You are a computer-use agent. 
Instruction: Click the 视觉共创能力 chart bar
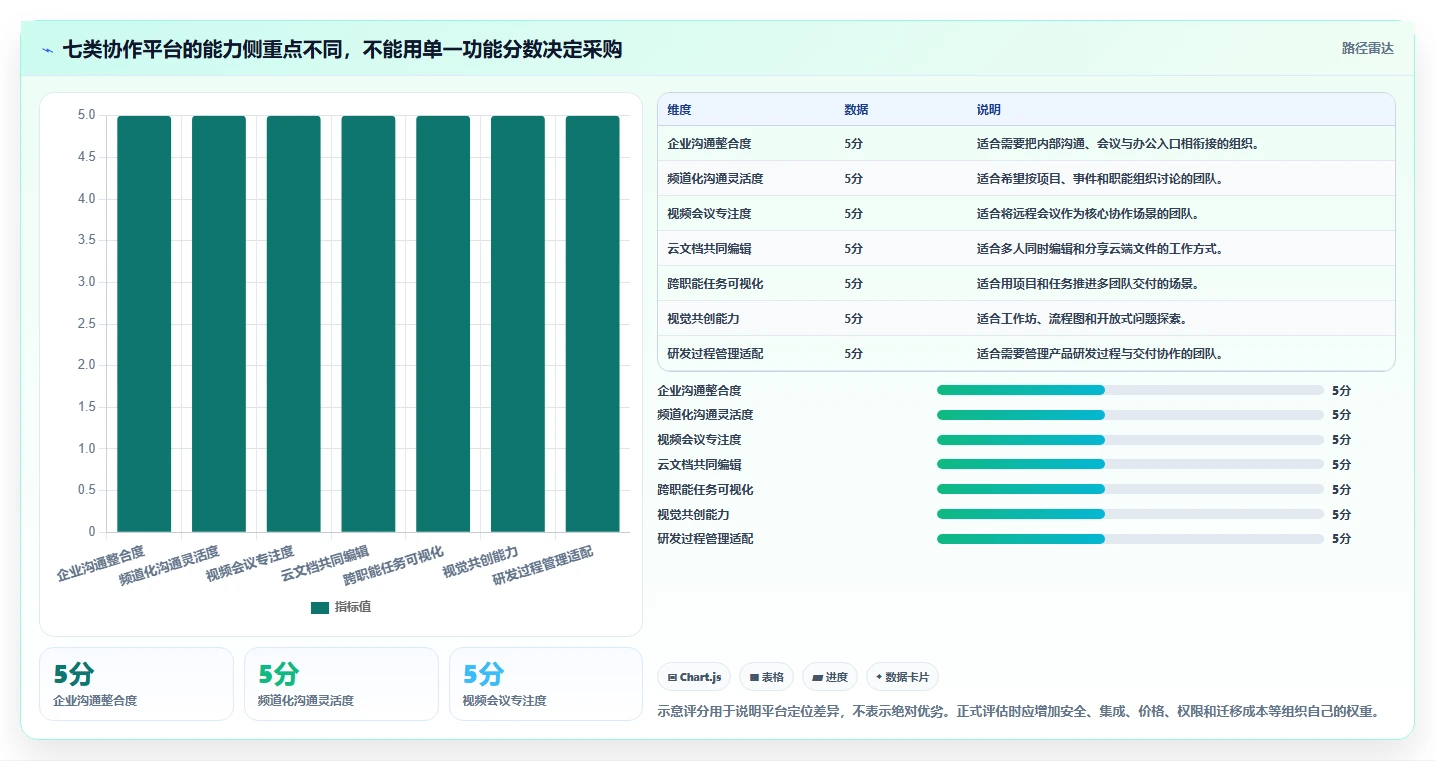pos(518,324)
